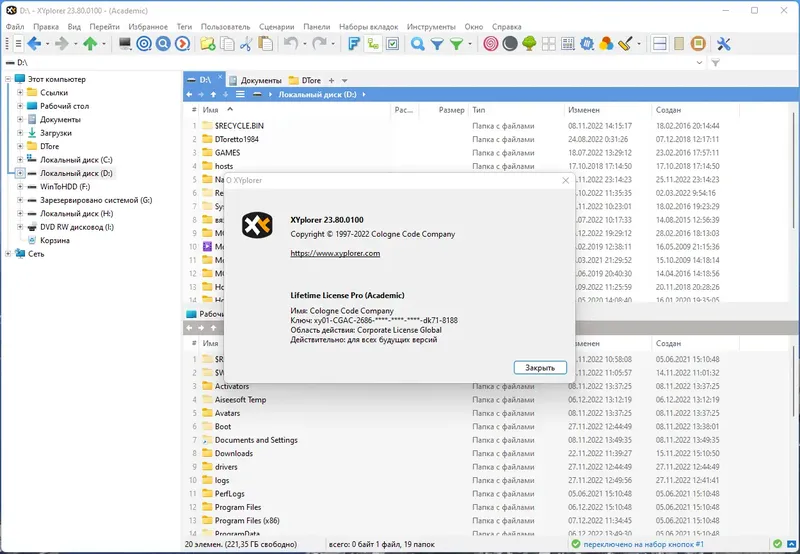The height and width of the screenshot is (554, 800).
Task: Toggle the beige single pane layout button
Action: point(679,44)
